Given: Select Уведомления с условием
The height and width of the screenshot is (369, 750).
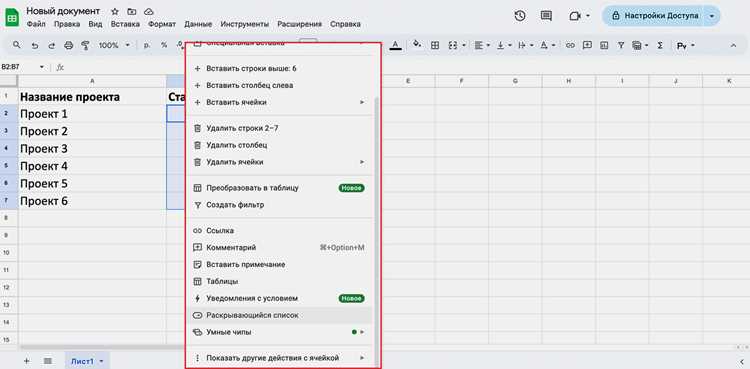Looking at the screenshot, I should click(x=279, y=298).
